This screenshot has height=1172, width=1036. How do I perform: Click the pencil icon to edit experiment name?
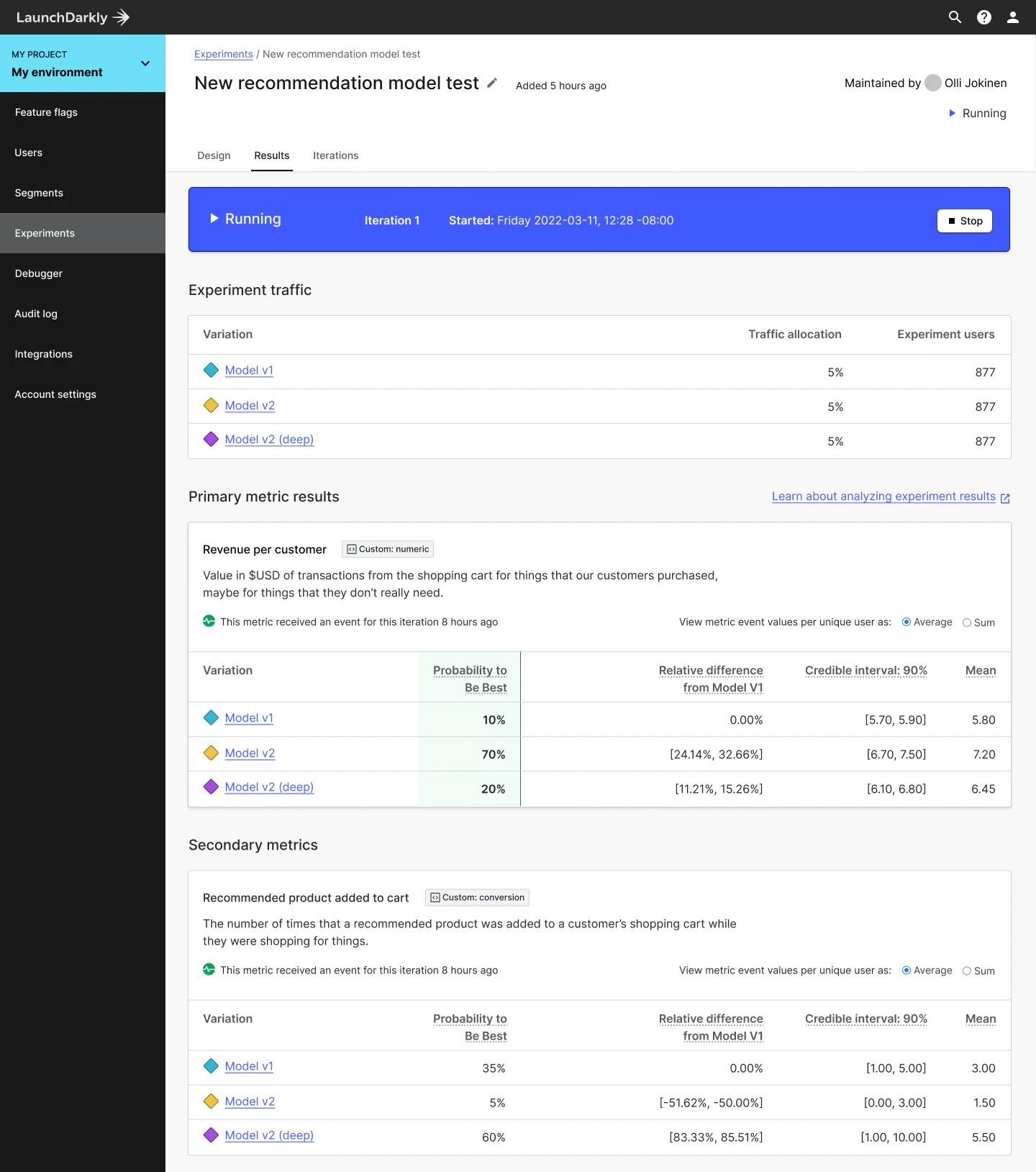[x=492, y=83]
